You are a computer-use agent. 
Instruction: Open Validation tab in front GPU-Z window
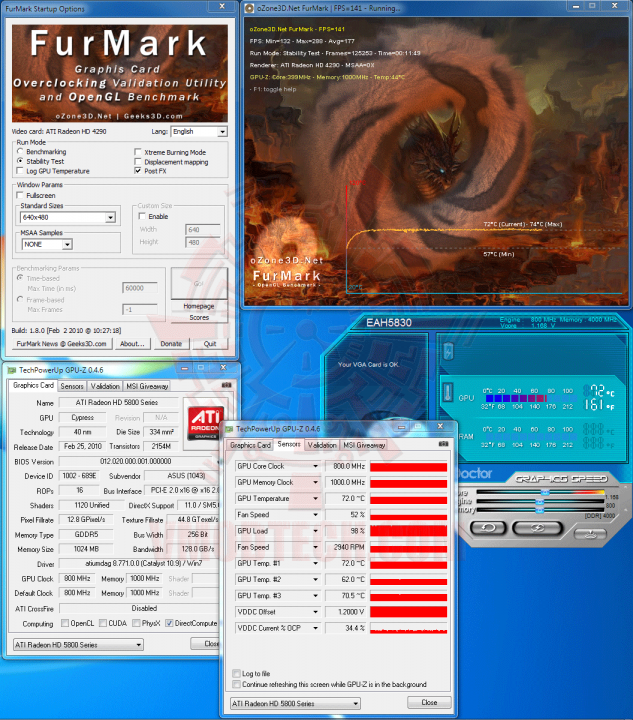(x=322, y=445)
